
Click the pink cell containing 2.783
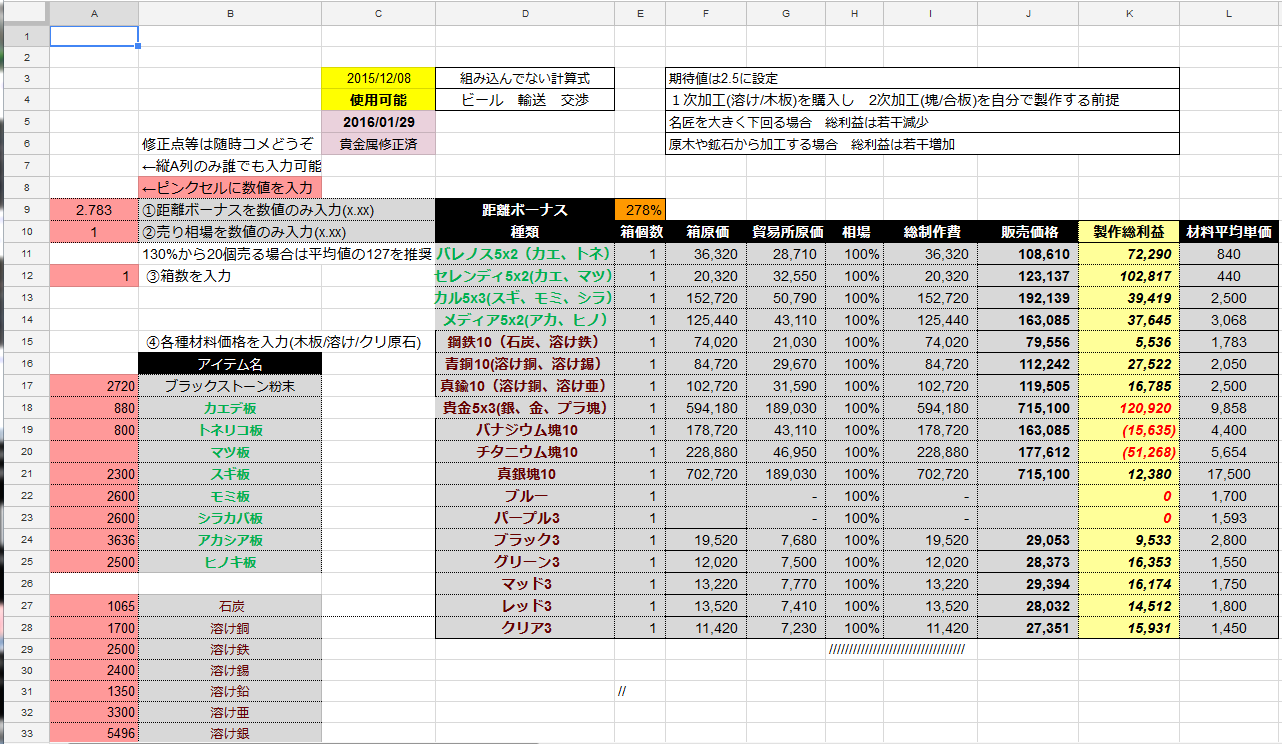[94, 210]
